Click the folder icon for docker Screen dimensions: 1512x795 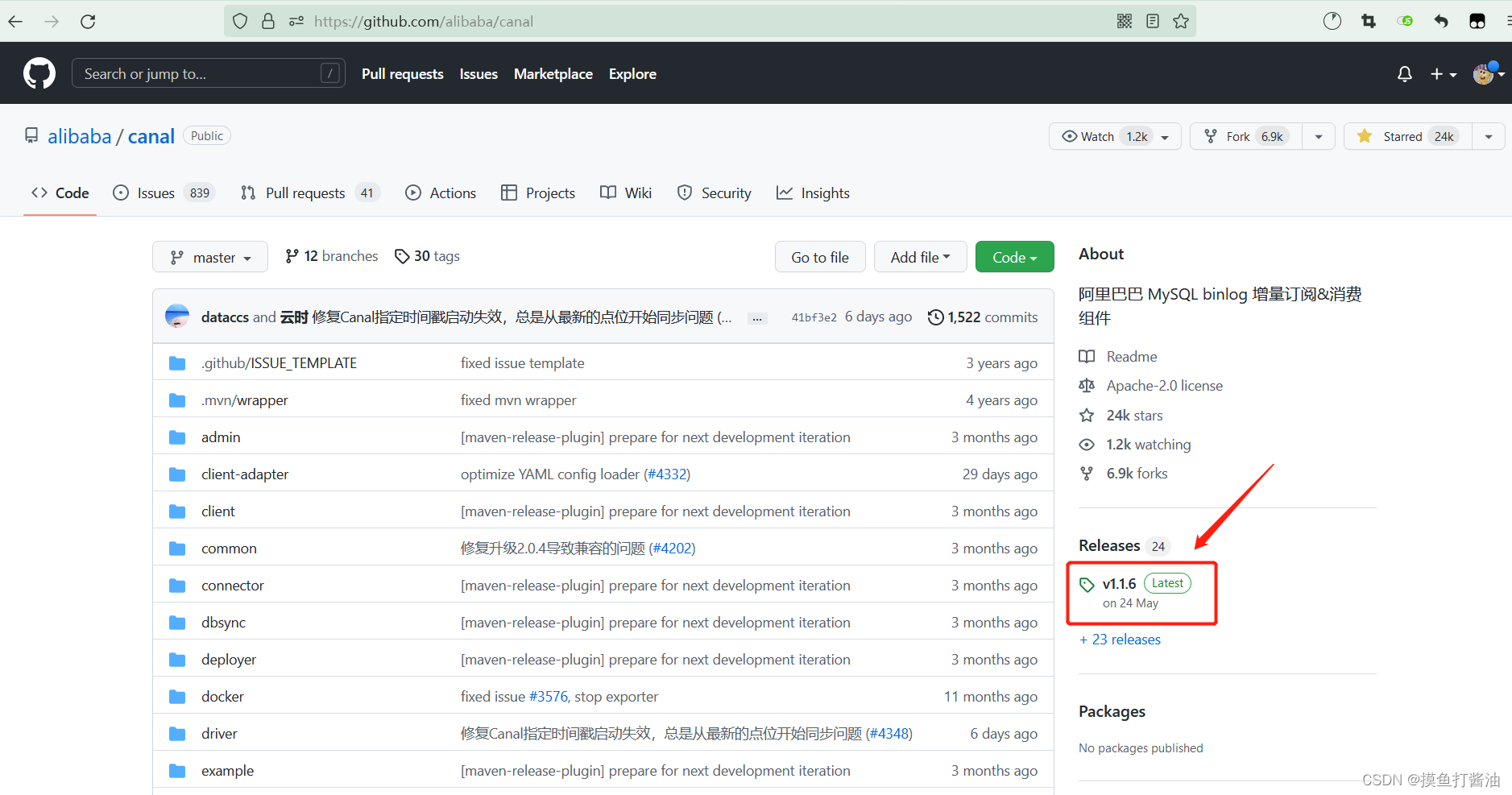(177, 697)
